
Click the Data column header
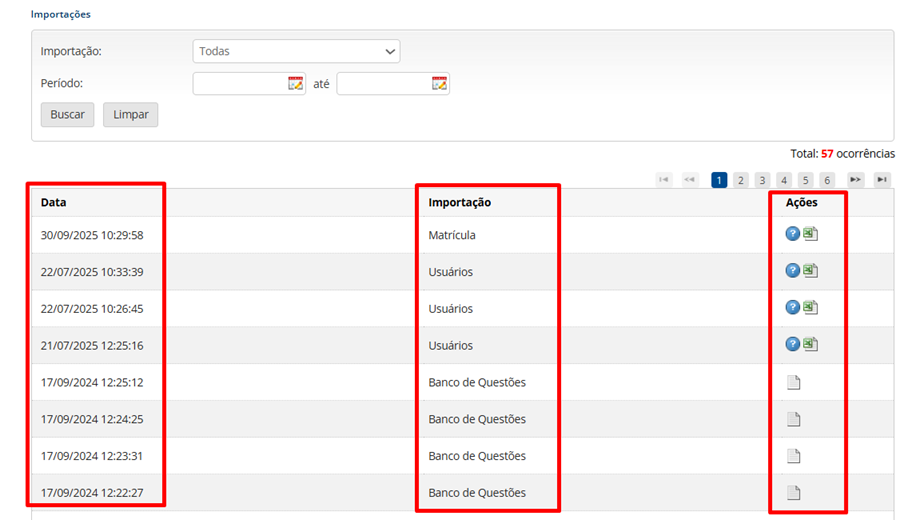point(54,202)
